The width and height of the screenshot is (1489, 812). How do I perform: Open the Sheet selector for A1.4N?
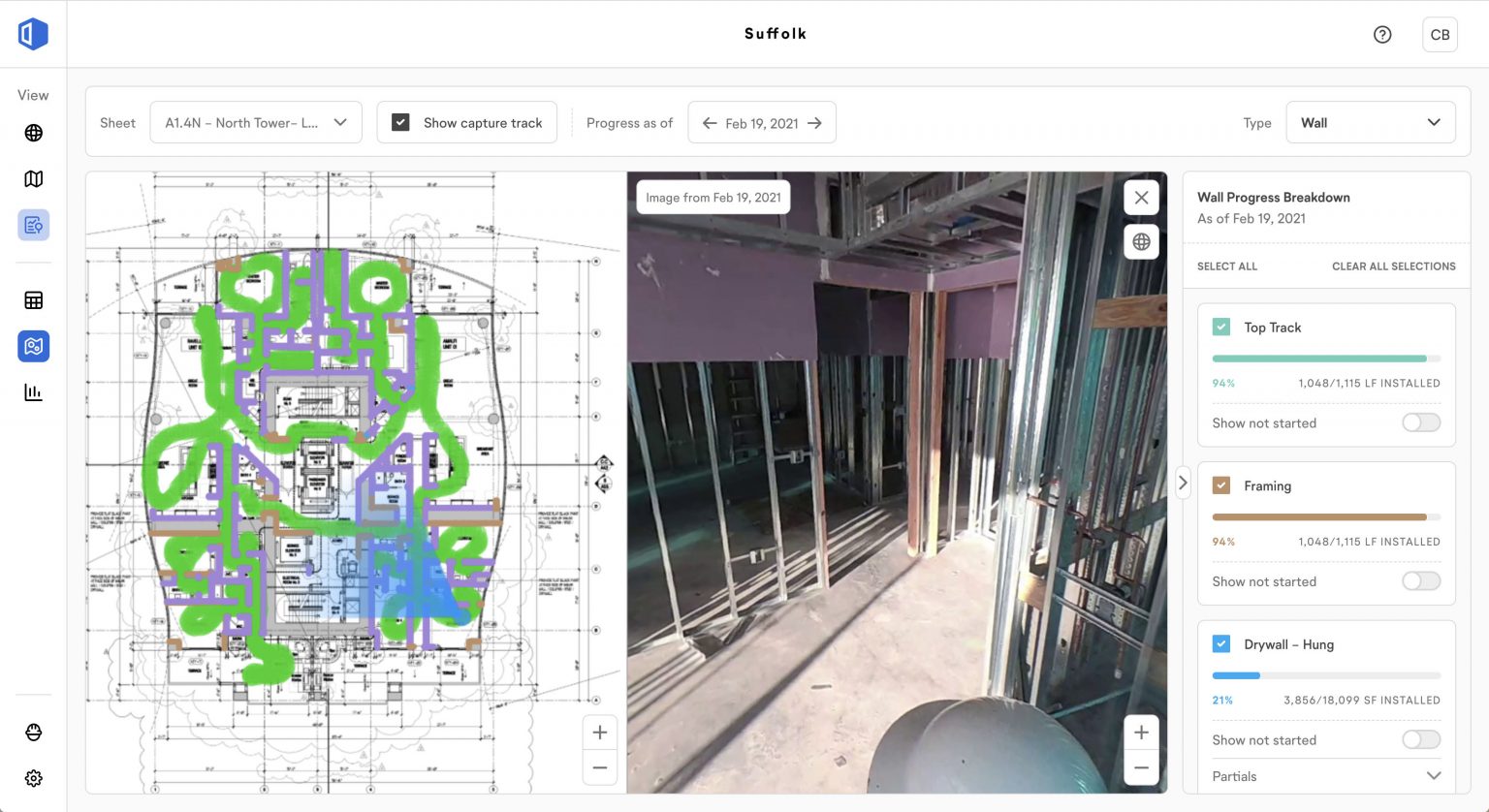[255, 122]
